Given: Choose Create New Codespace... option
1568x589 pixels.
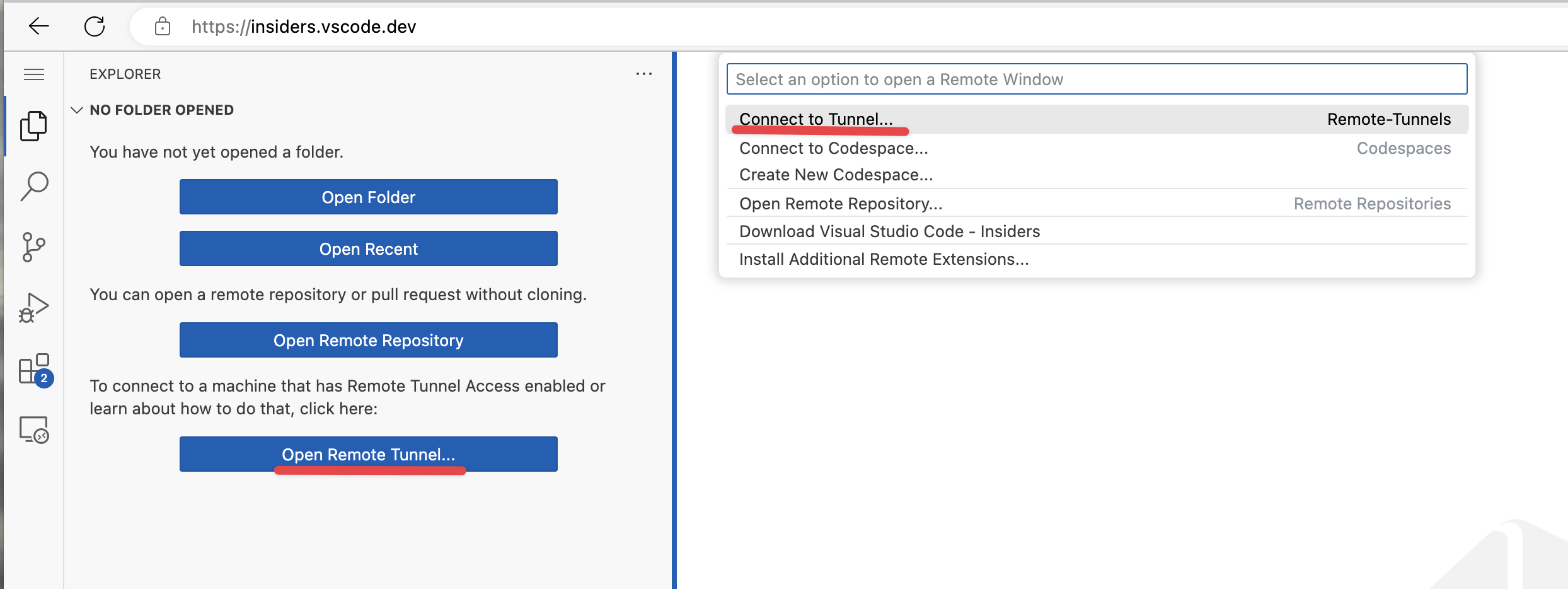Looking at the screenshot, I should pyautogui.click(x=1097, y=175).
